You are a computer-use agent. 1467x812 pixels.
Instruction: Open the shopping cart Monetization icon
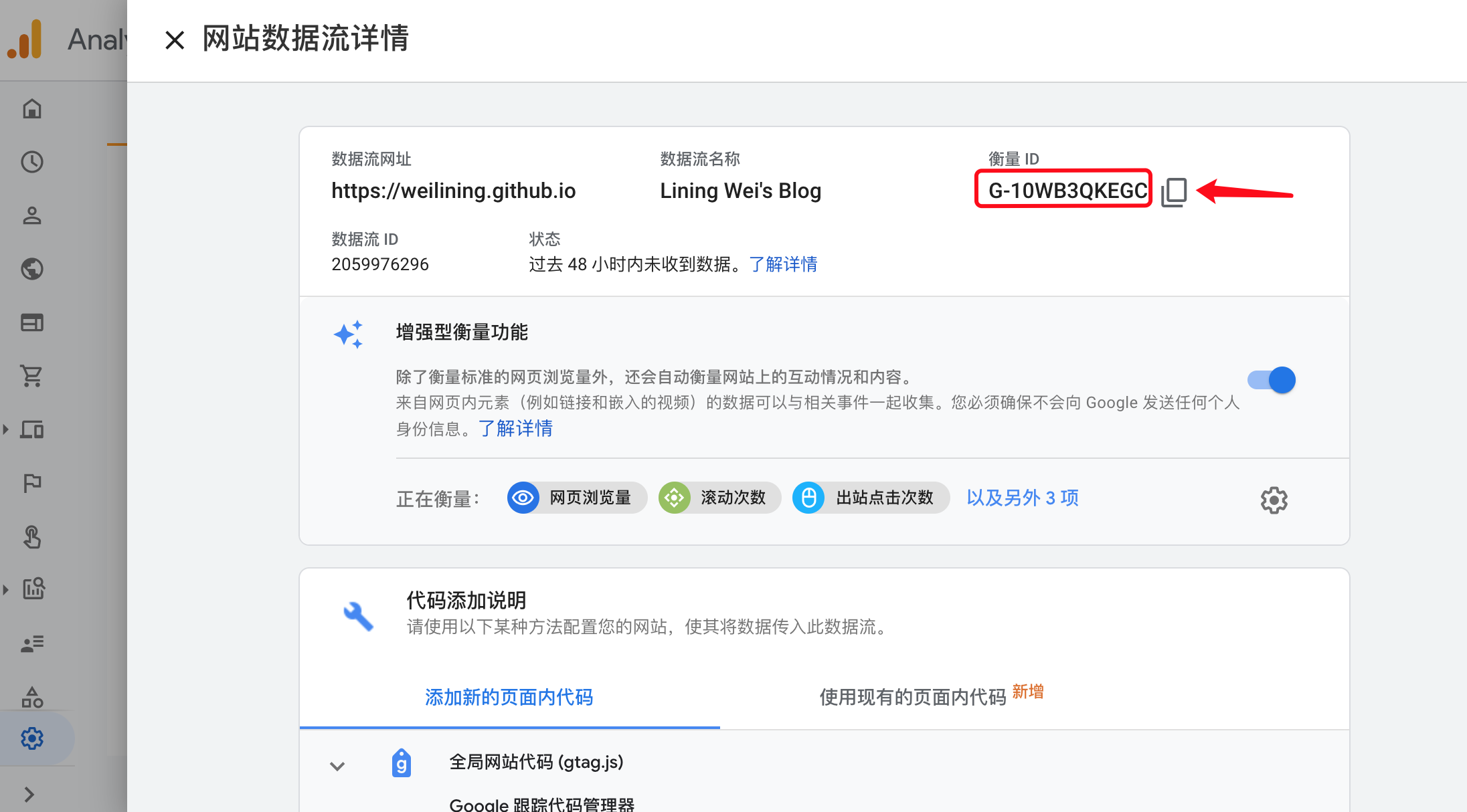pyautogui.click(x=31, y=376)
